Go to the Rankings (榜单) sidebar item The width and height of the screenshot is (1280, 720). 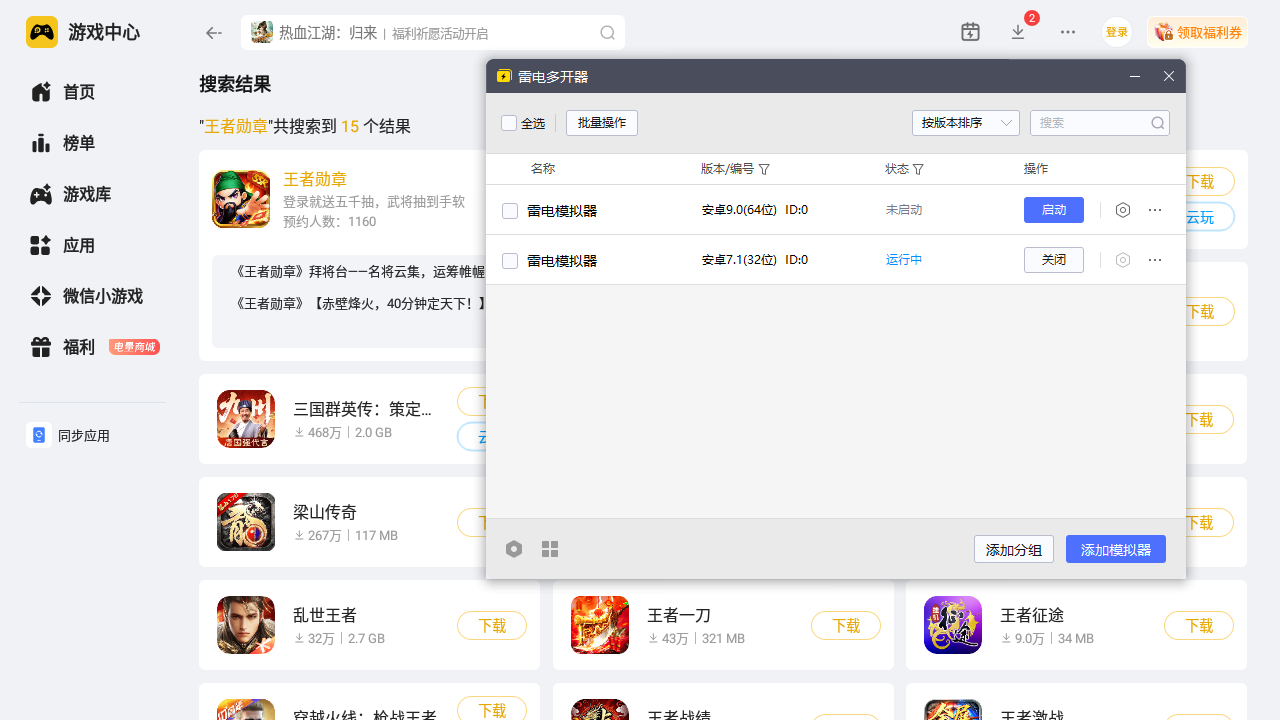click(x=79, y=143)
